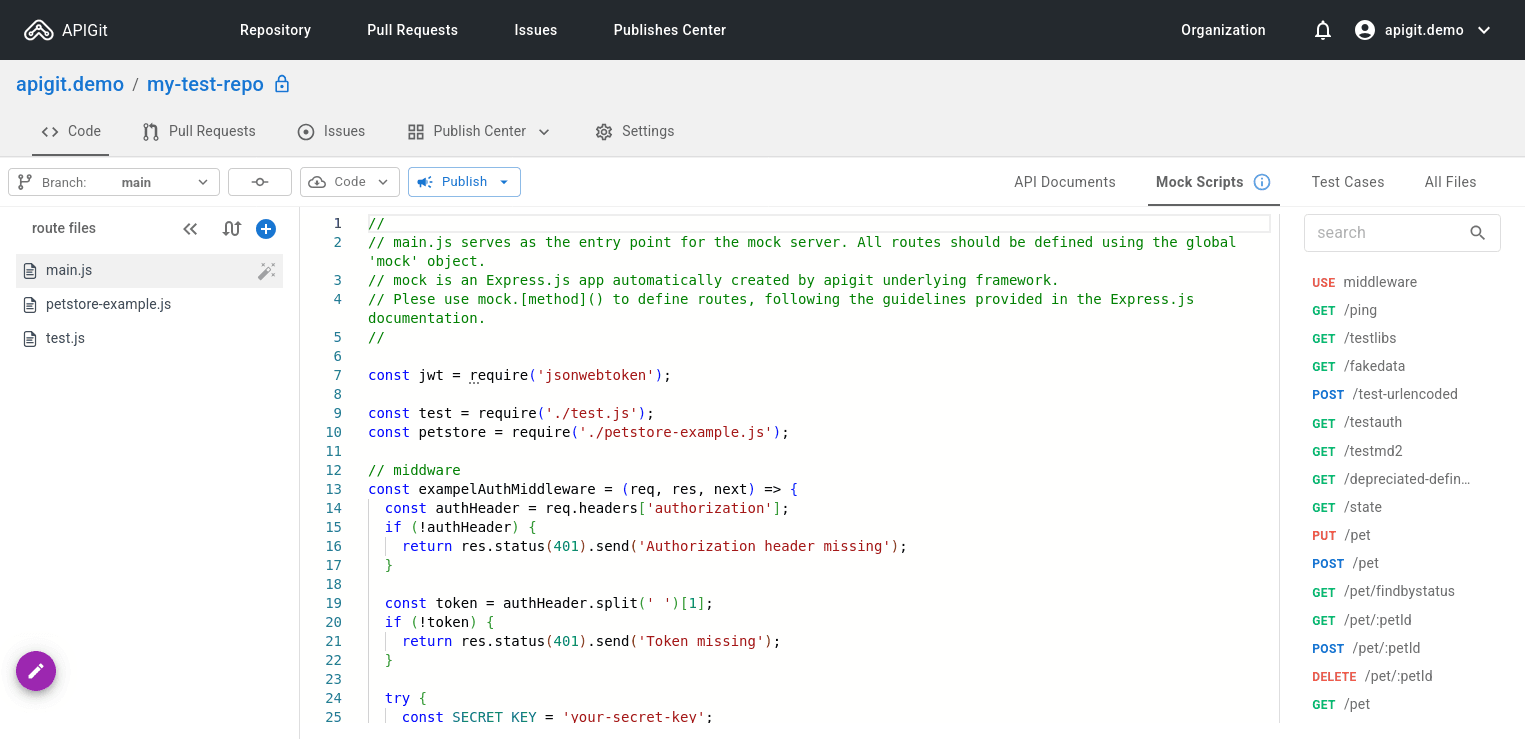
Task: Click the route sort icon beside route files
Action: 232,229
